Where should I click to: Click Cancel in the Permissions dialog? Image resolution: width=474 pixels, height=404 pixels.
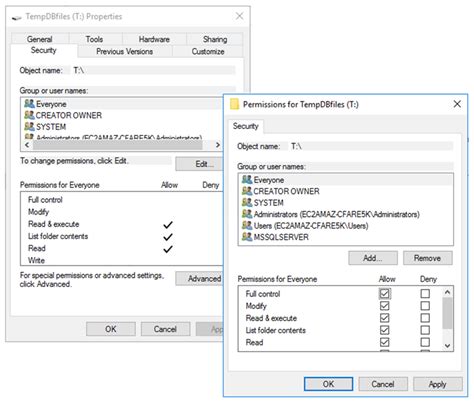pos(383,384)
